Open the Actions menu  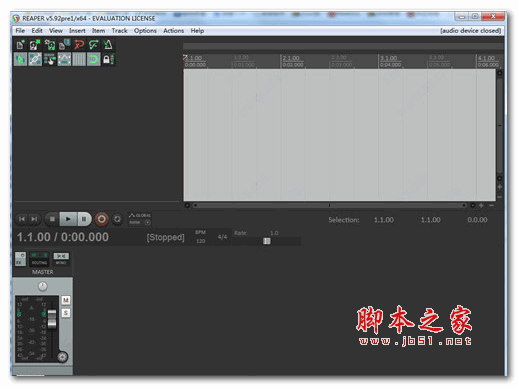[x=173, y=31]
